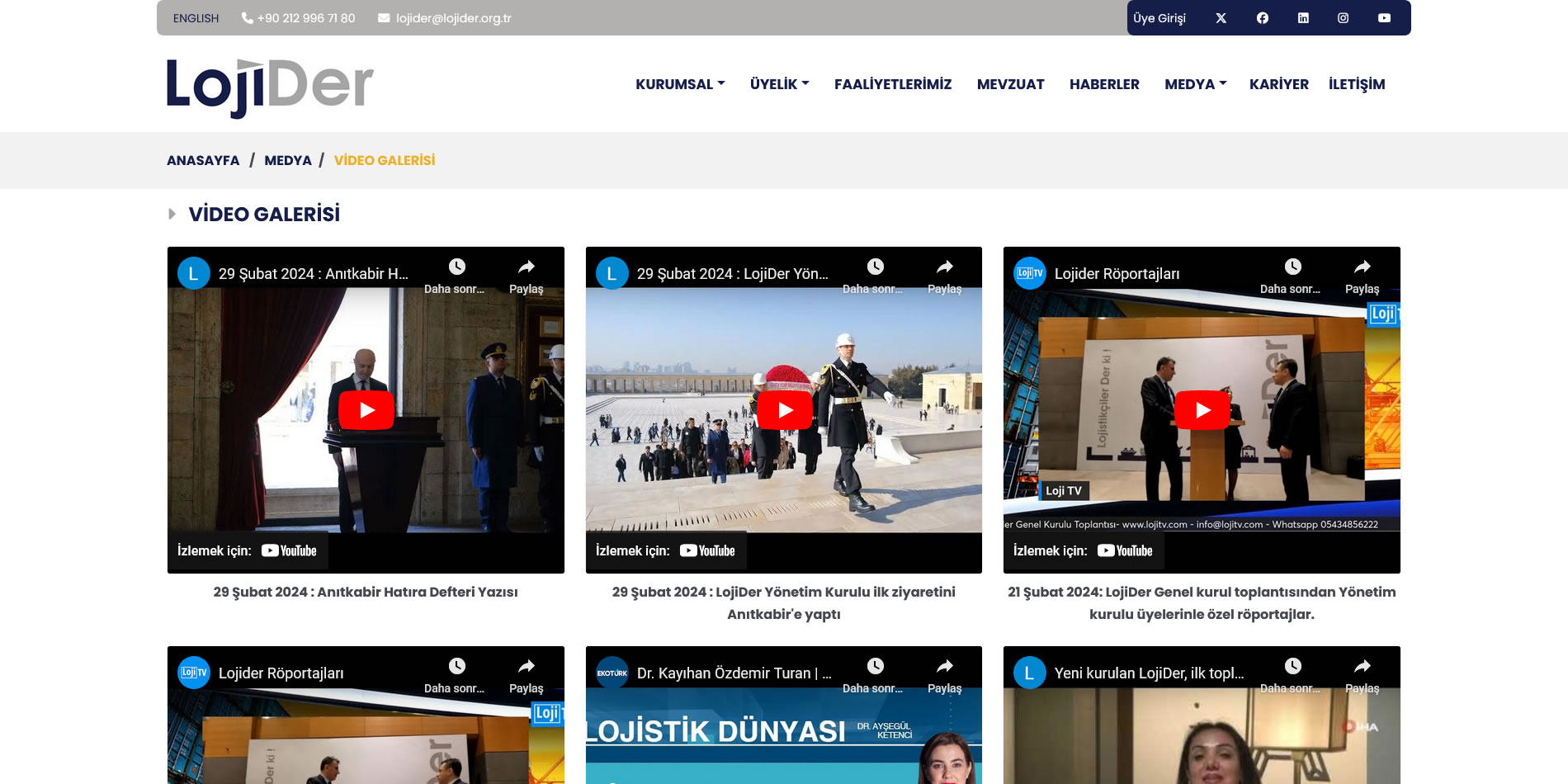Click Share arrow on second-row Lojider Röportajları video
This screenshot has height=784, width=1568.
click(x=527, y=666)
